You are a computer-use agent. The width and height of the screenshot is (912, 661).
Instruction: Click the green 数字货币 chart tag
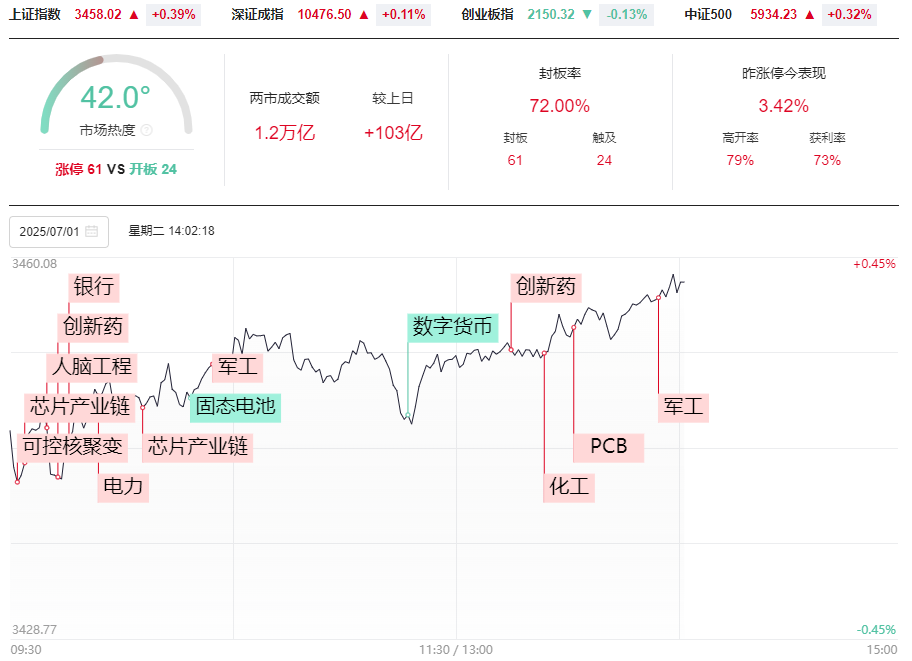pos(453,327)
